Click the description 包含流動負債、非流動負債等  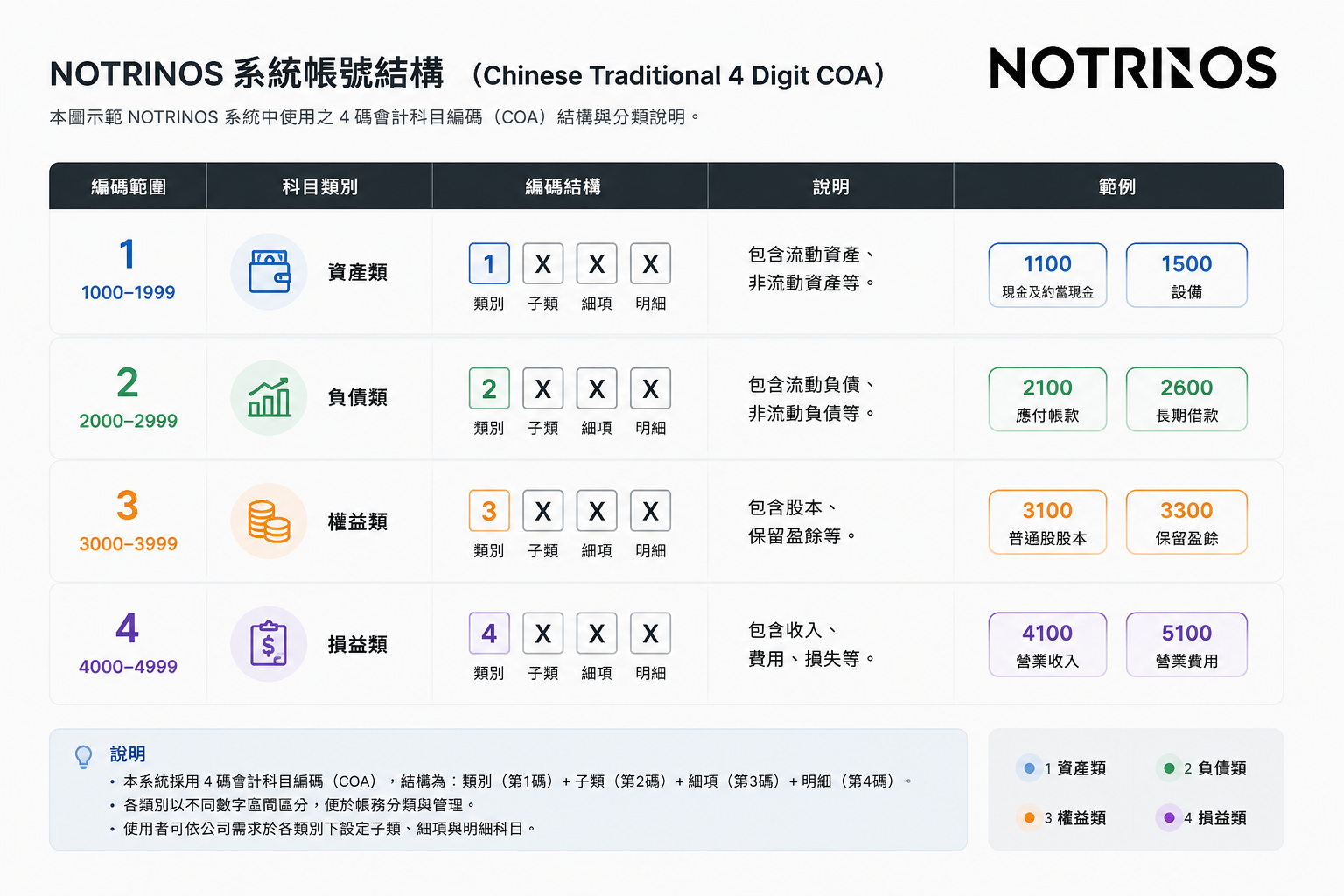pos(811,399)
